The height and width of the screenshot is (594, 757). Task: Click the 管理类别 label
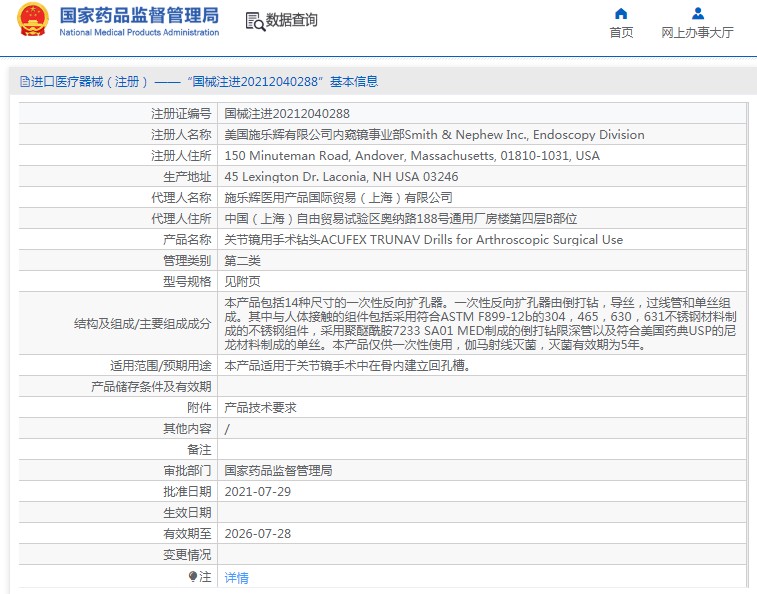[x=187, y=261]
